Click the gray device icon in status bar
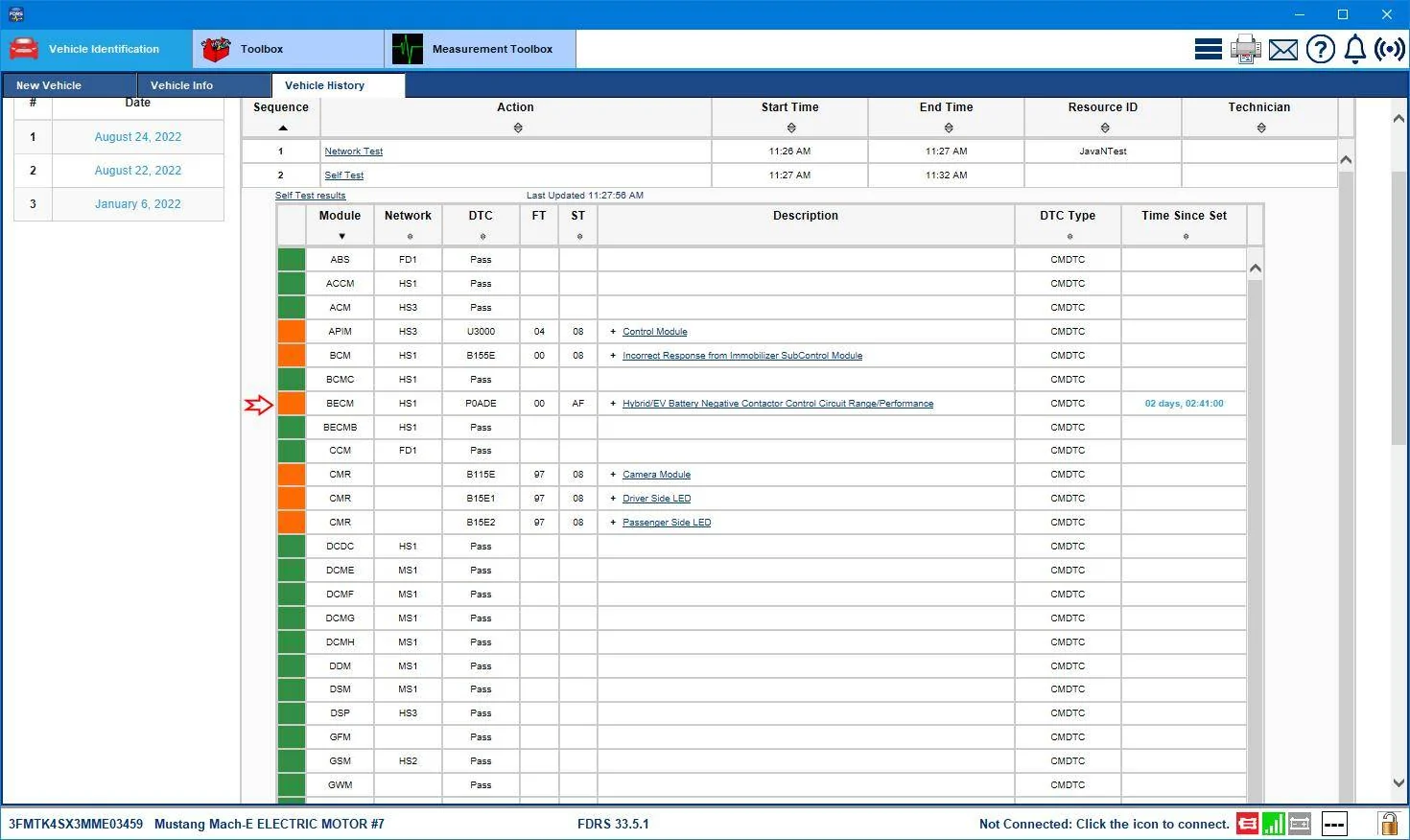The image size is (1410, 840). (1300, 824)
